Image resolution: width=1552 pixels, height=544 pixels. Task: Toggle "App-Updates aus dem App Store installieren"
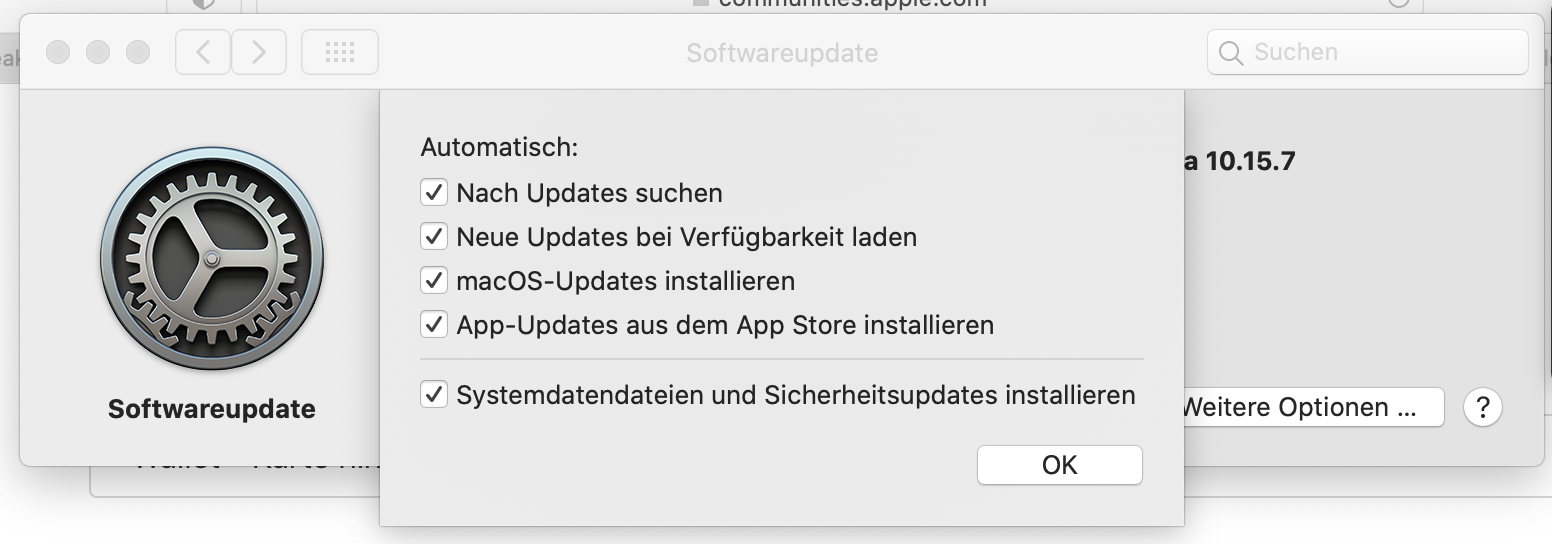[433, 325]
